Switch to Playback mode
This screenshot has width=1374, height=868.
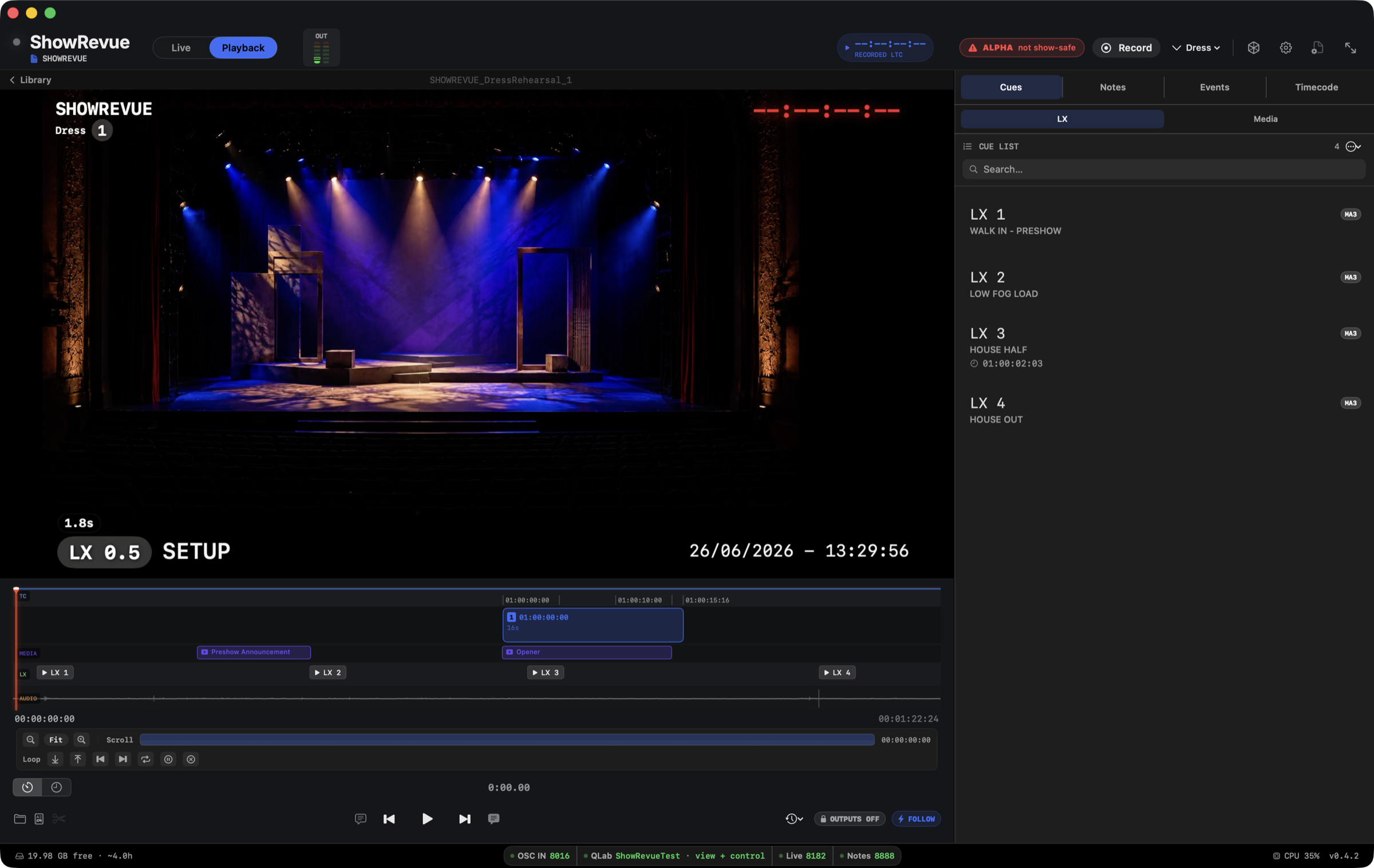coord(243,48)
